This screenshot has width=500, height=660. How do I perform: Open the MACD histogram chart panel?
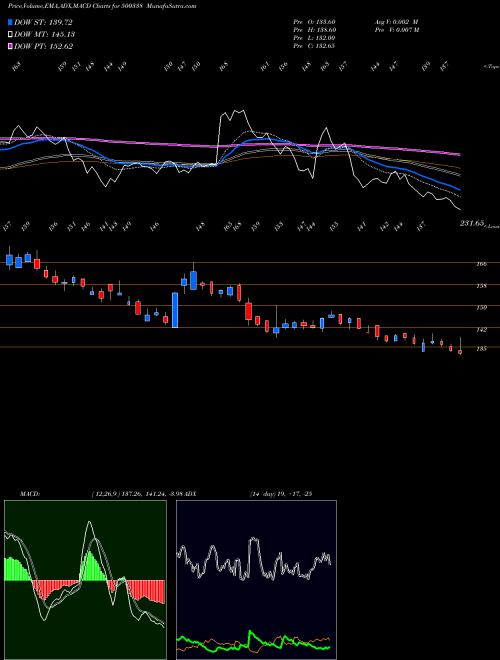click(x=85, y=580)
